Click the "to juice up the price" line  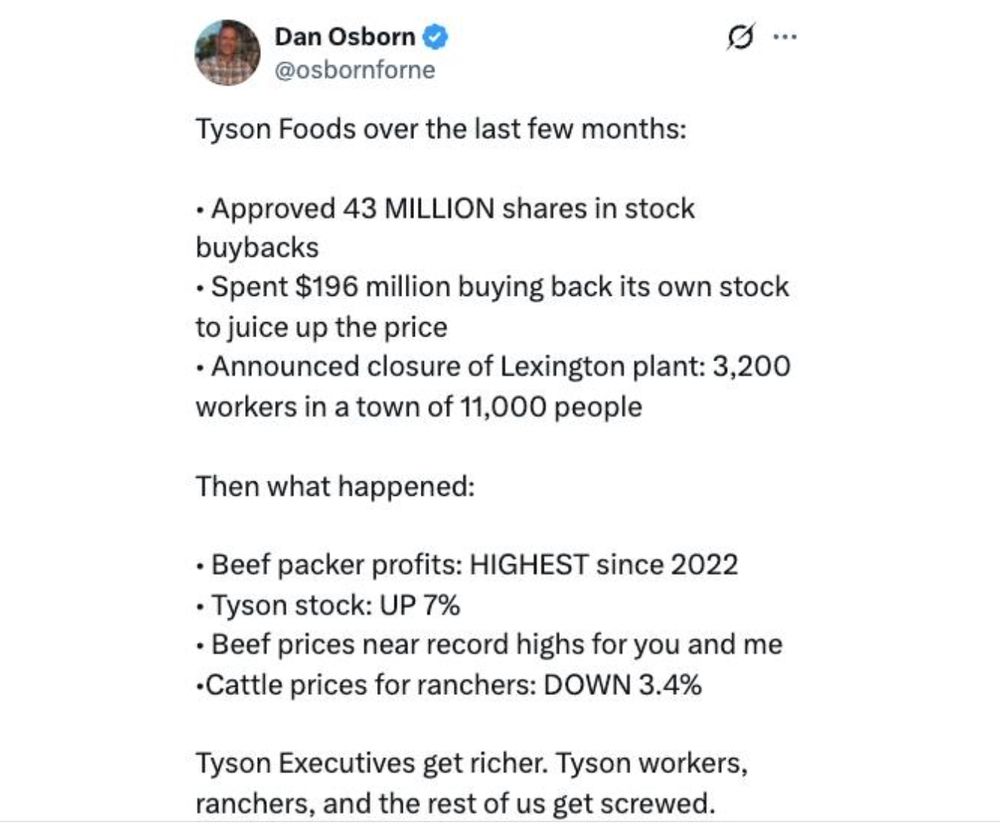(321, 326)
